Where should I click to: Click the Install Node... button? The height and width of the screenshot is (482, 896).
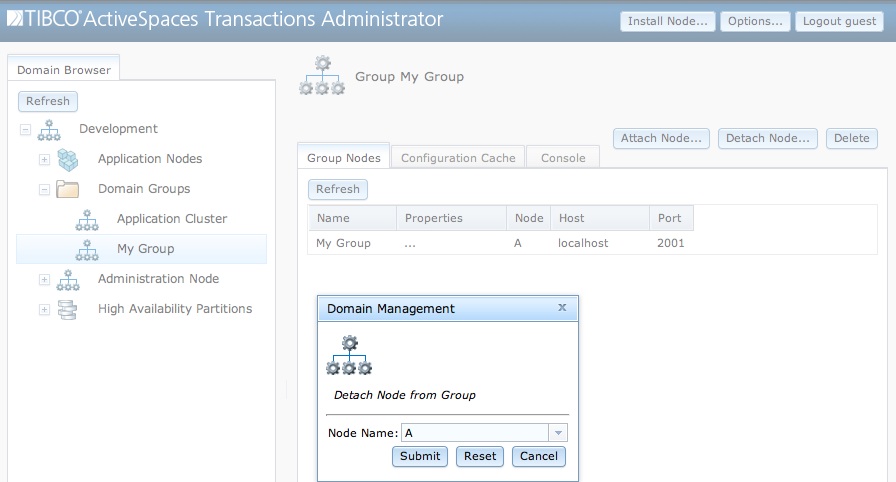pos(667,21)
